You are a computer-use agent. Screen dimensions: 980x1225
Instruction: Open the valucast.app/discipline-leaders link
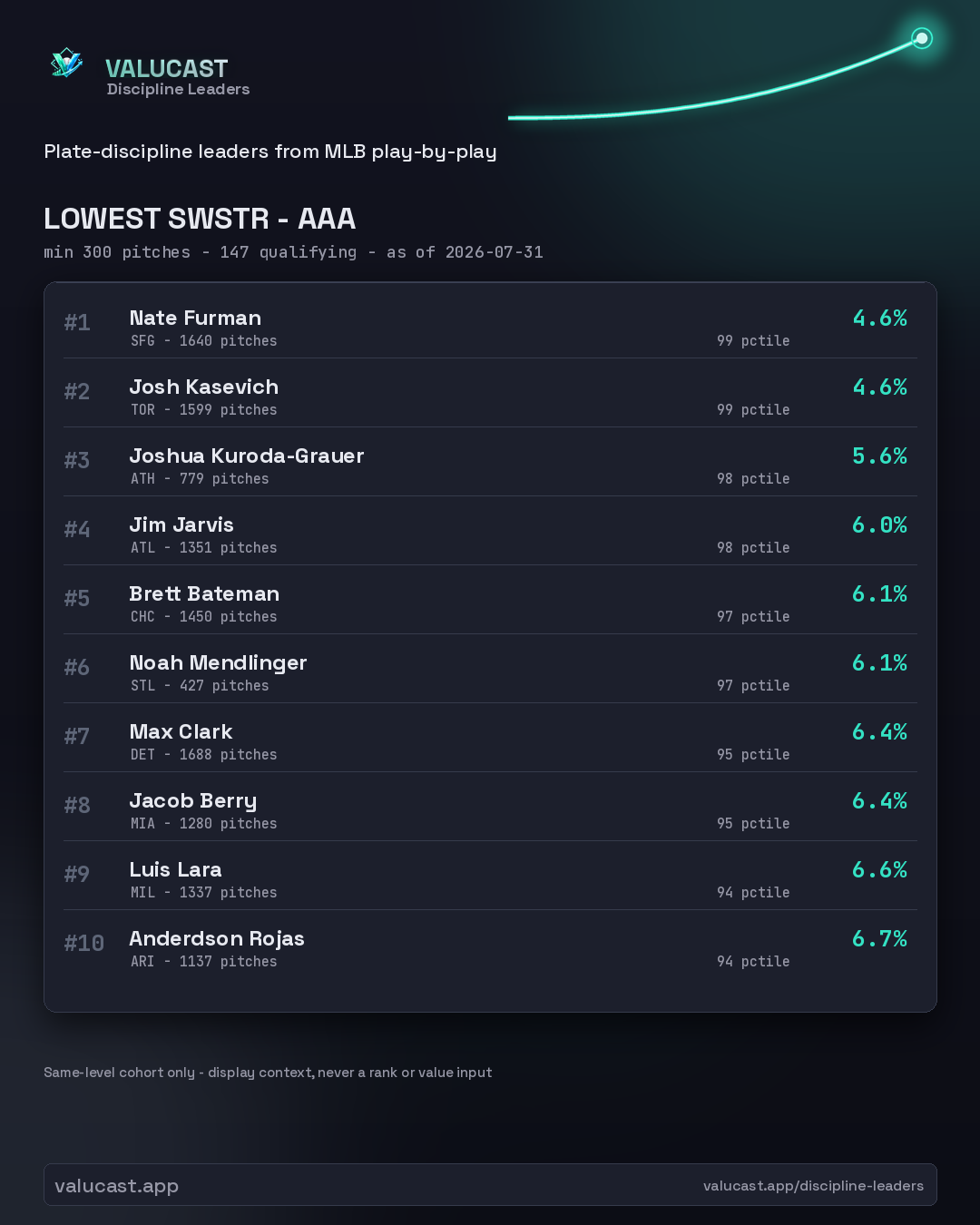pos(813,1185)
